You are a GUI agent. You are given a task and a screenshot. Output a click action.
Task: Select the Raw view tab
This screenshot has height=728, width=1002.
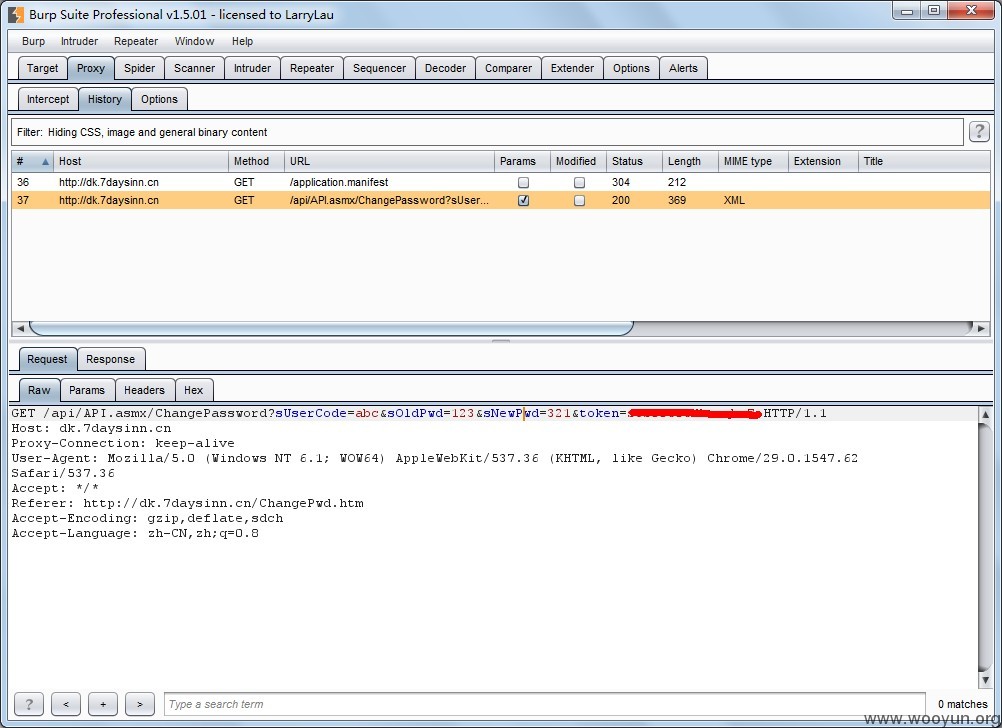pyautogui.click(x=39, y=390)
